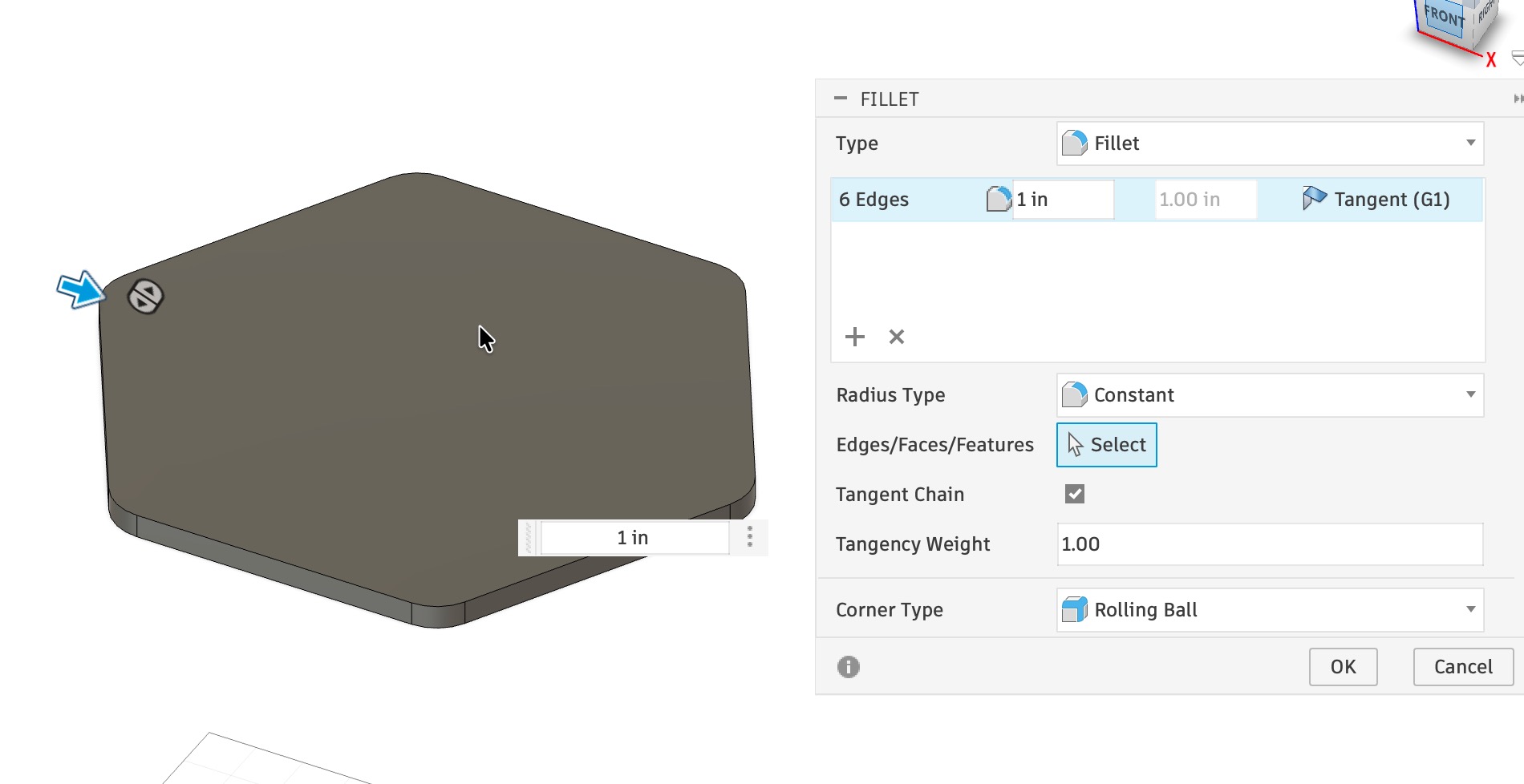Select the 6 Edges selection row

click(1157, 200)
